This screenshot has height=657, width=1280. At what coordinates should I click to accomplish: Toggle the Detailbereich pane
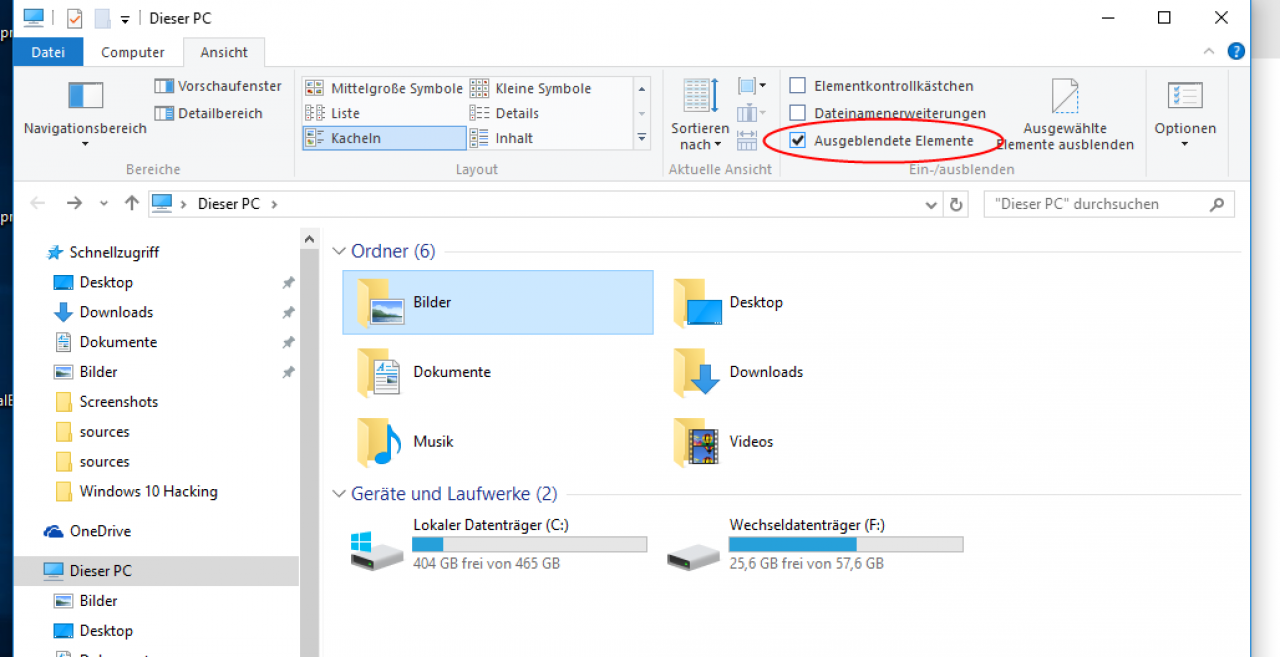(x=209, y=113)
